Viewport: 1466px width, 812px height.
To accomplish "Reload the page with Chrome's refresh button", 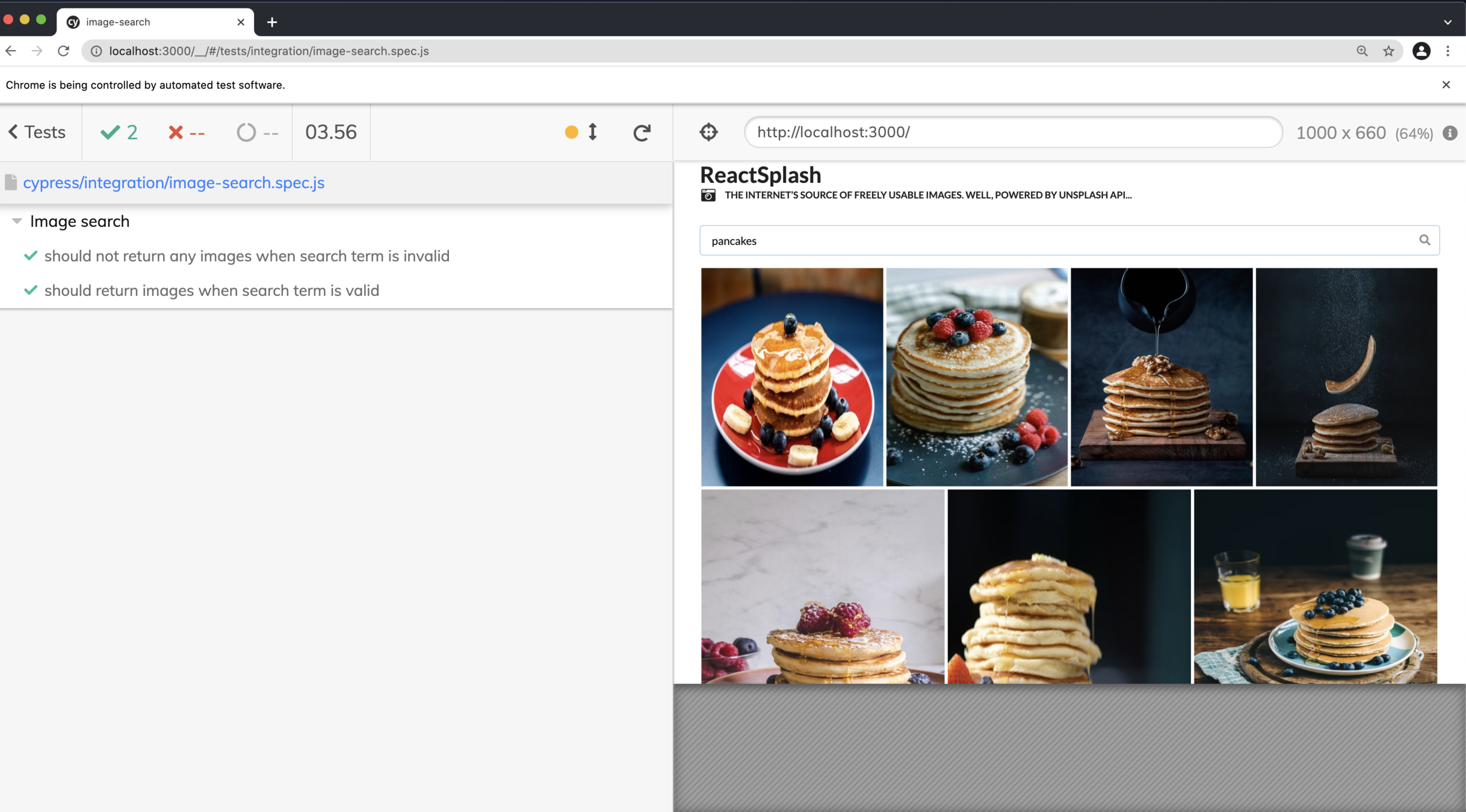I will [x=63, y=51].
